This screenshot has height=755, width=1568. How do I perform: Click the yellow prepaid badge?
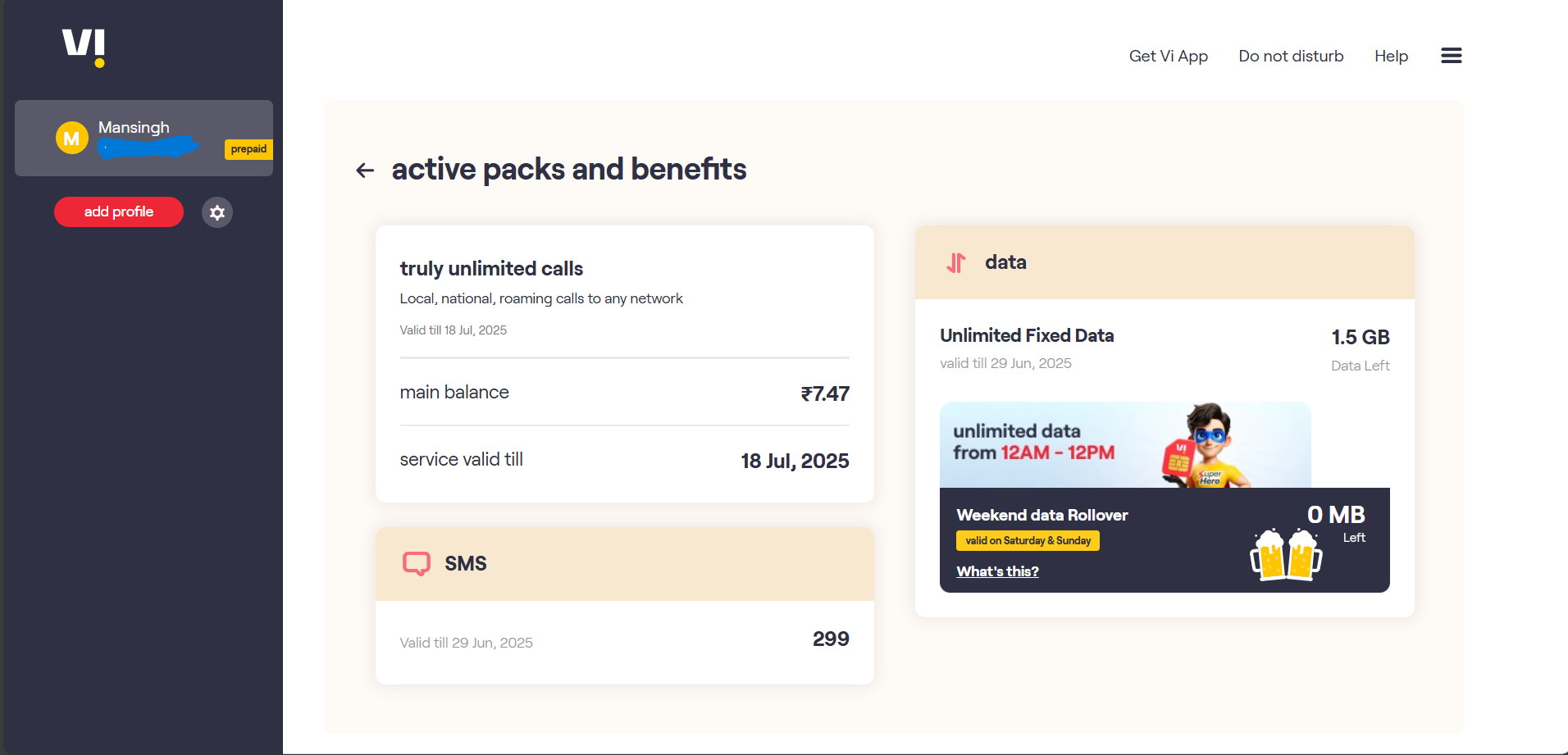click(x=248, y=149)
